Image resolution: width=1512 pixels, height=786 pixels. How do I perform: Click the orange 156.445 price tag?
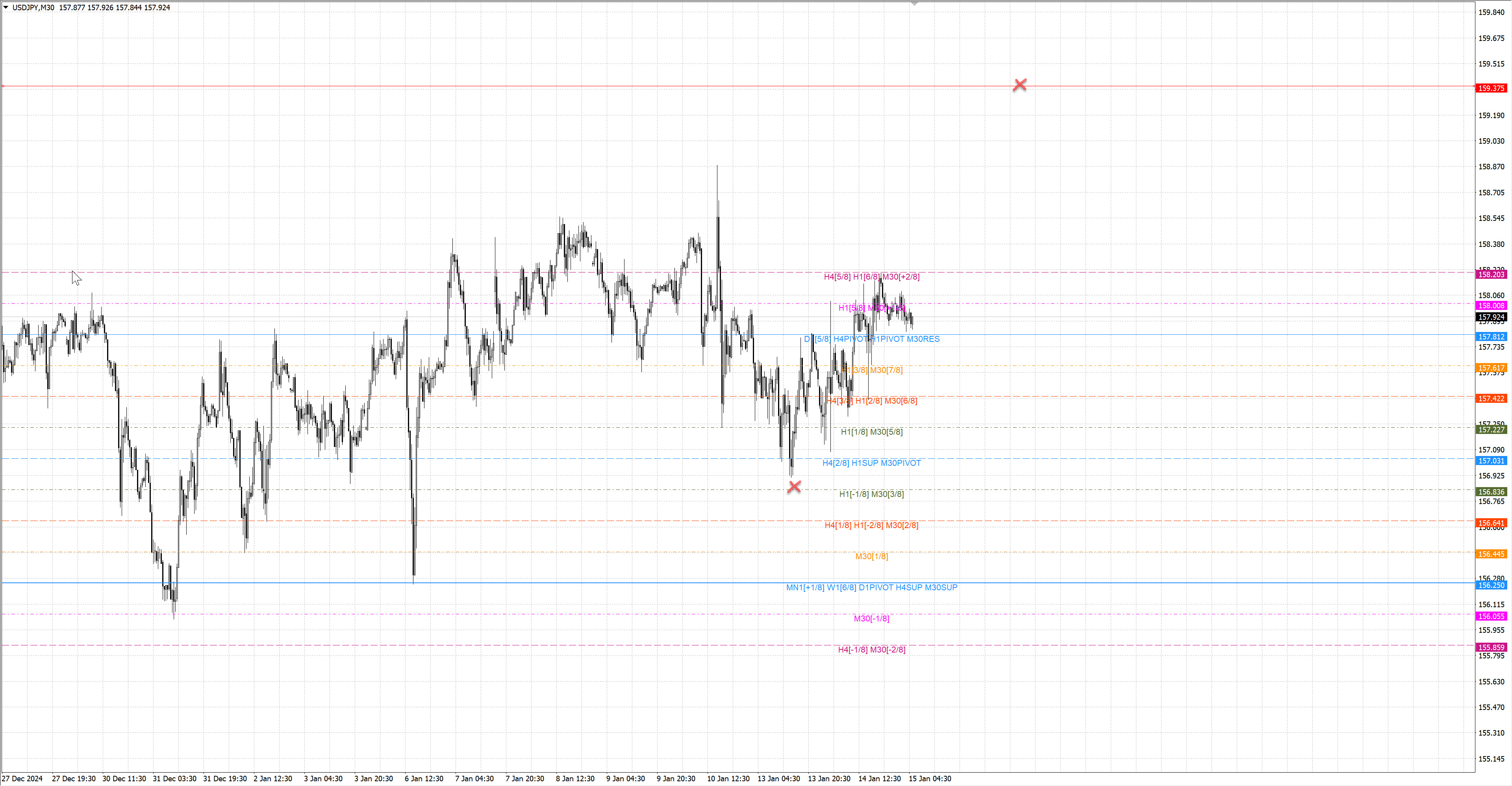click(x=1491, y=554)
